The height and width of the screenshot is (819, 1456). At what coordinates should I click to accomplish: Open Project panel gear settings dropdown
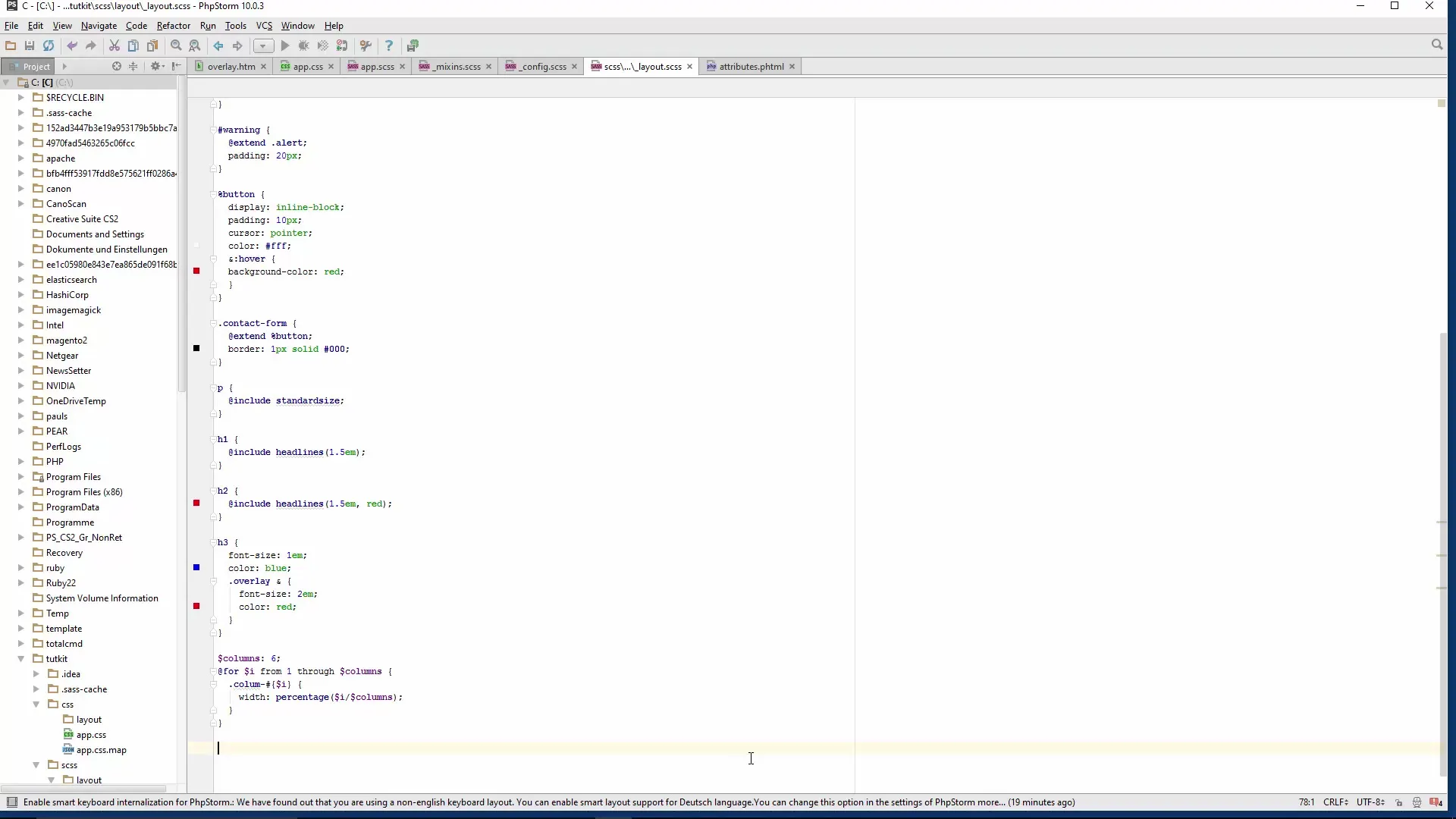pos(157,66)
